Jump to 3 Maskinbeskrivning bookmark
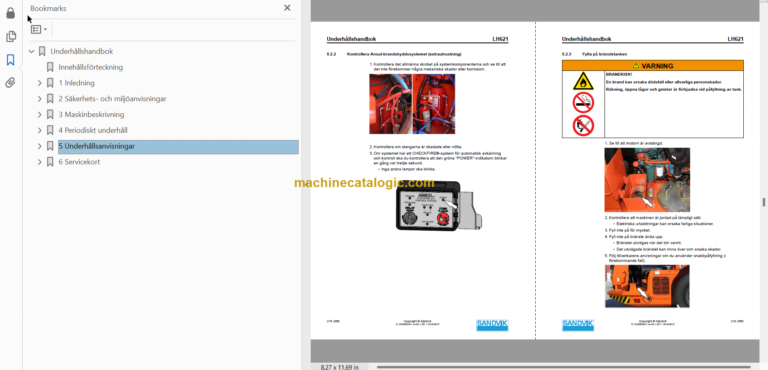 coord(91,114)
